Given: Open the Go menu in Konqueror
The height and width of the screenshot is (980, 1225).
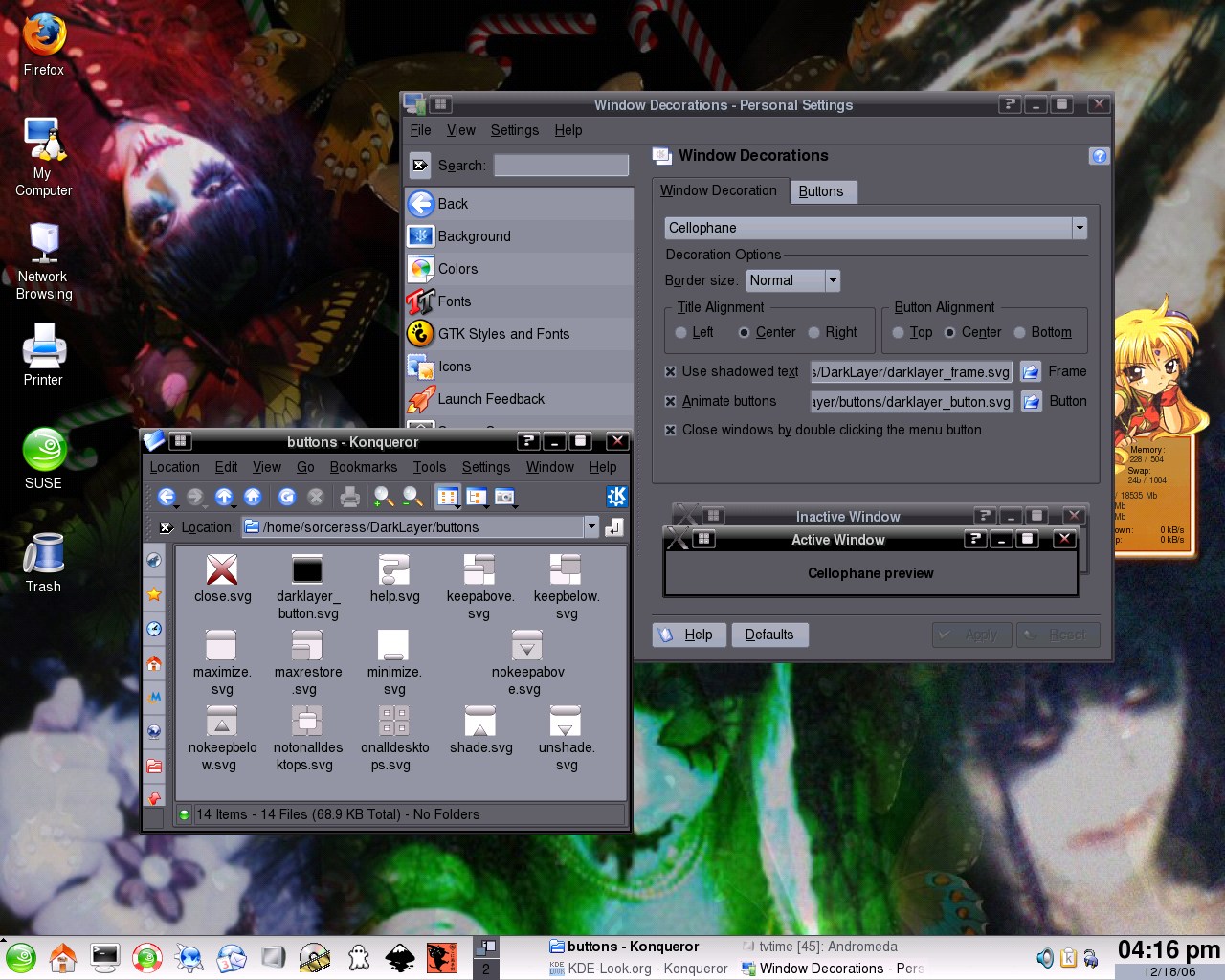Looking at the screenshot, I should click(305, 467).
